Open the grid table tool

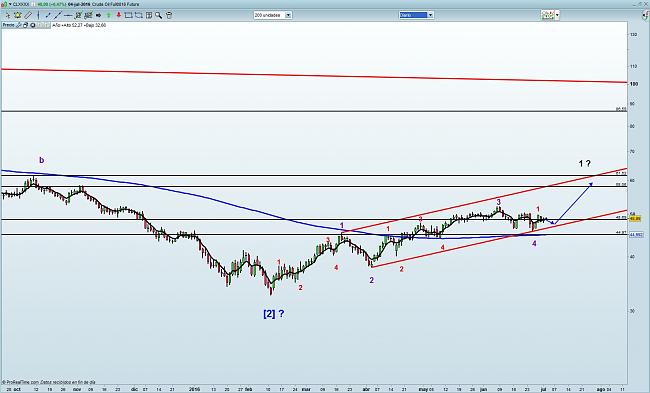(x=149, y=15)
